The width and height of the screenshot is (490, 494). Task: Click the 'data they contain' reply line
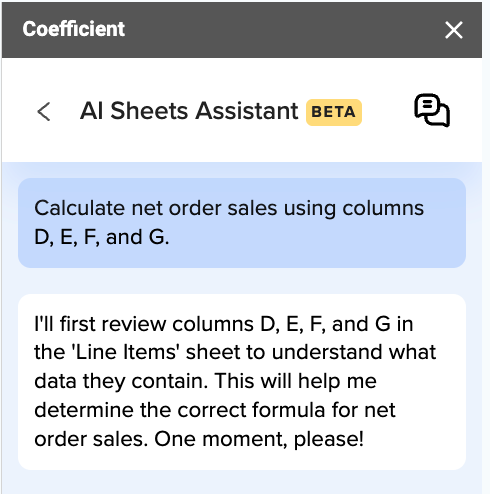coord(205,381)
